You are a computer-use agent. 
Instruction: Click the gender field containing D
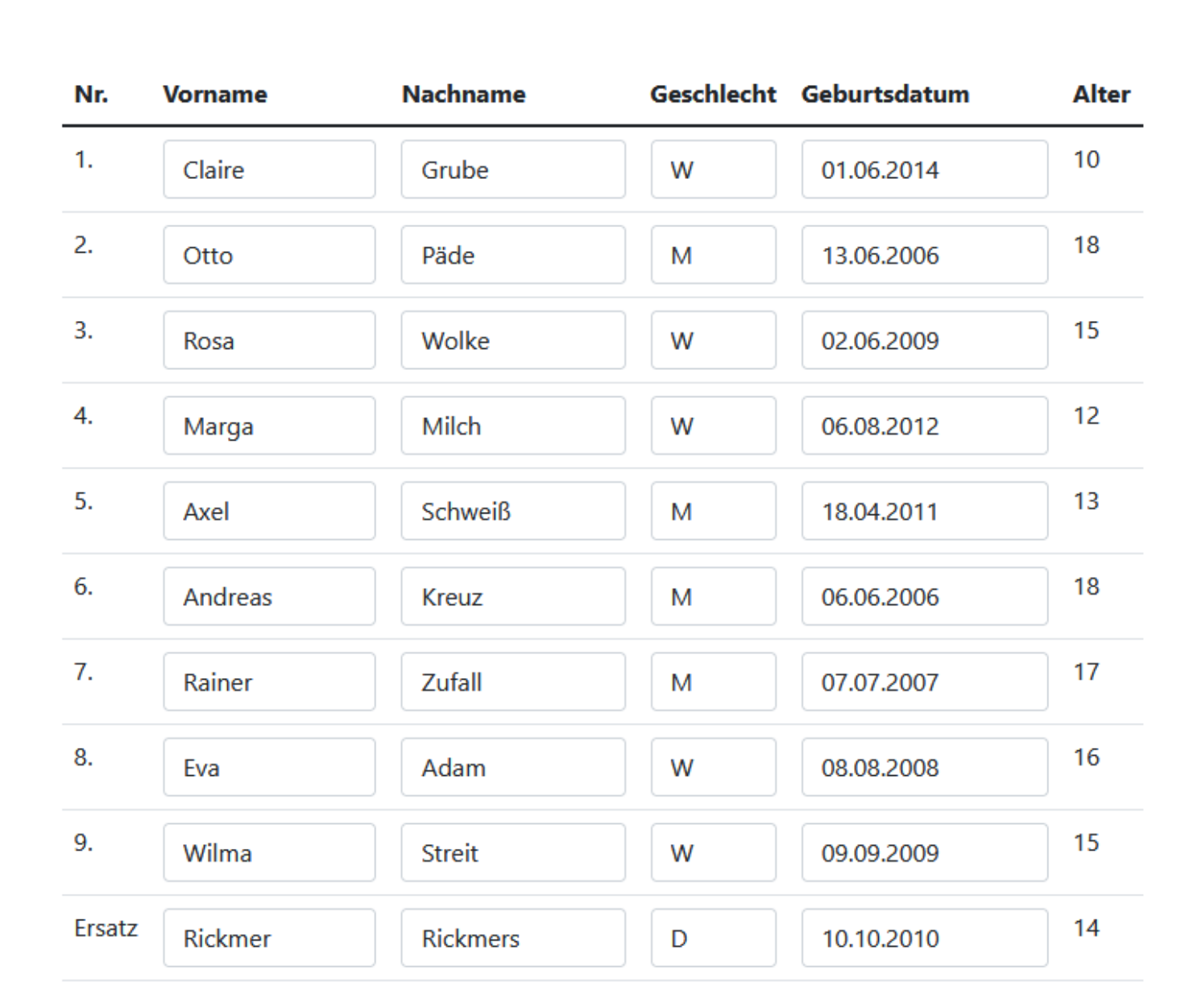click(713, 938)
